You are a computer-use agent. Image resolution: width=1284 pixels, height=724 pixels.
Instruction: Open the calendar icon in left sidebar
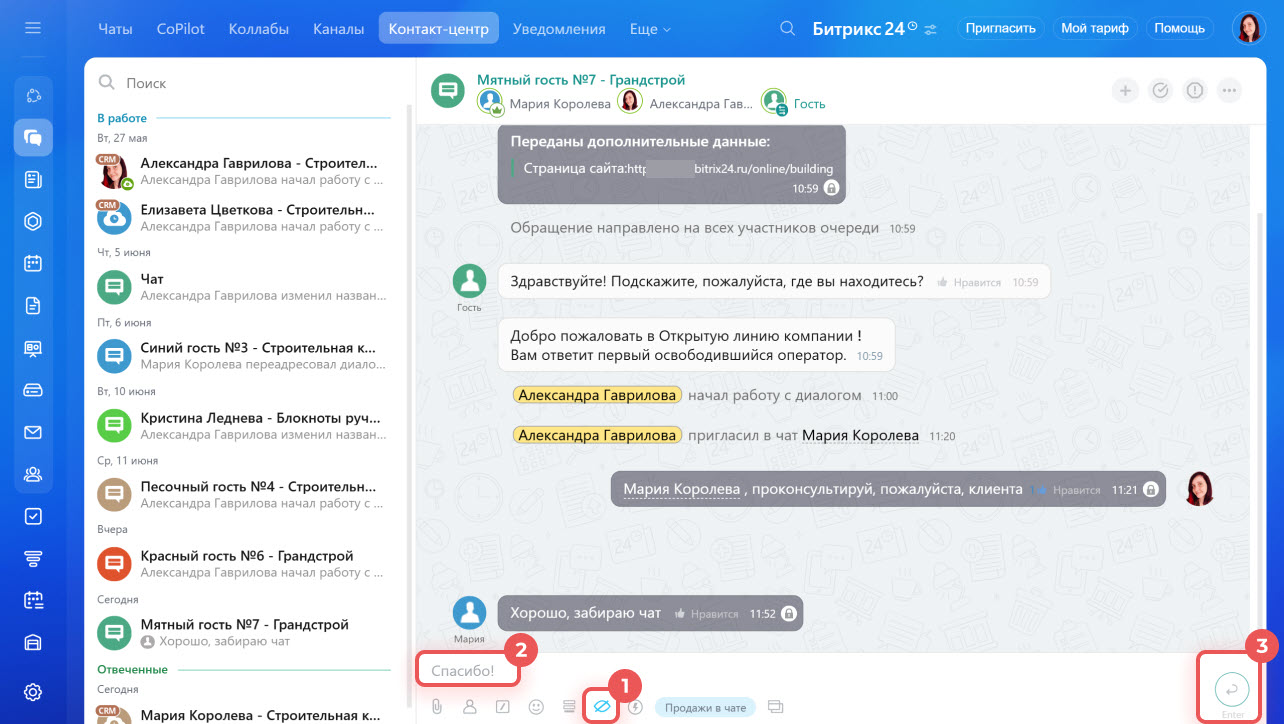tap(33, 264)
